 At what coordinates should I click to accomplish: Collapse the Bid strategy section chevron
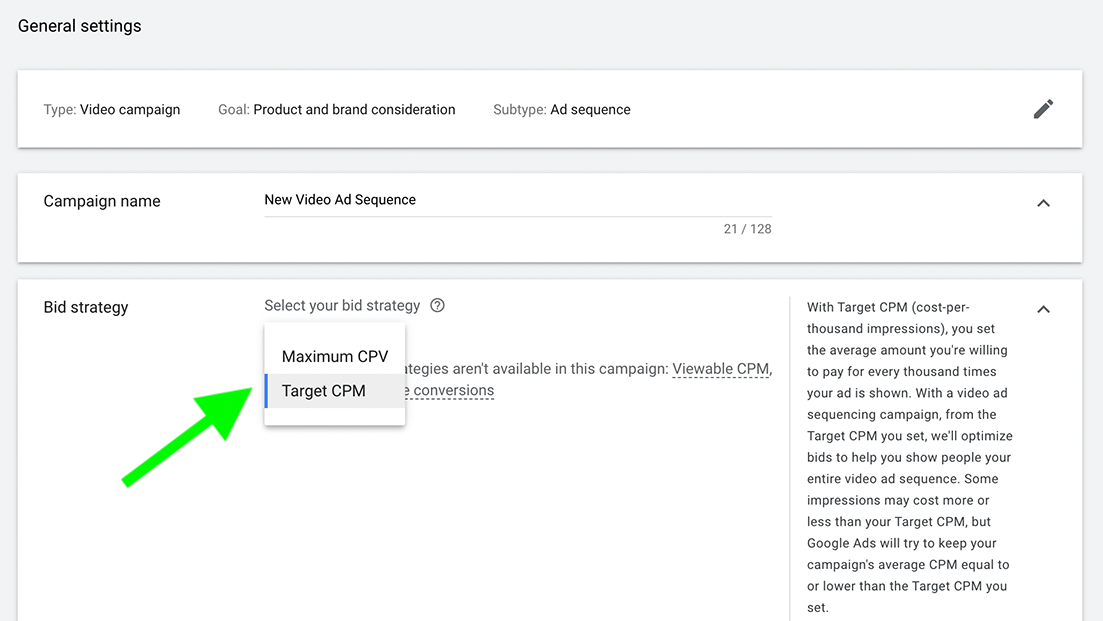click(1043, 309)
